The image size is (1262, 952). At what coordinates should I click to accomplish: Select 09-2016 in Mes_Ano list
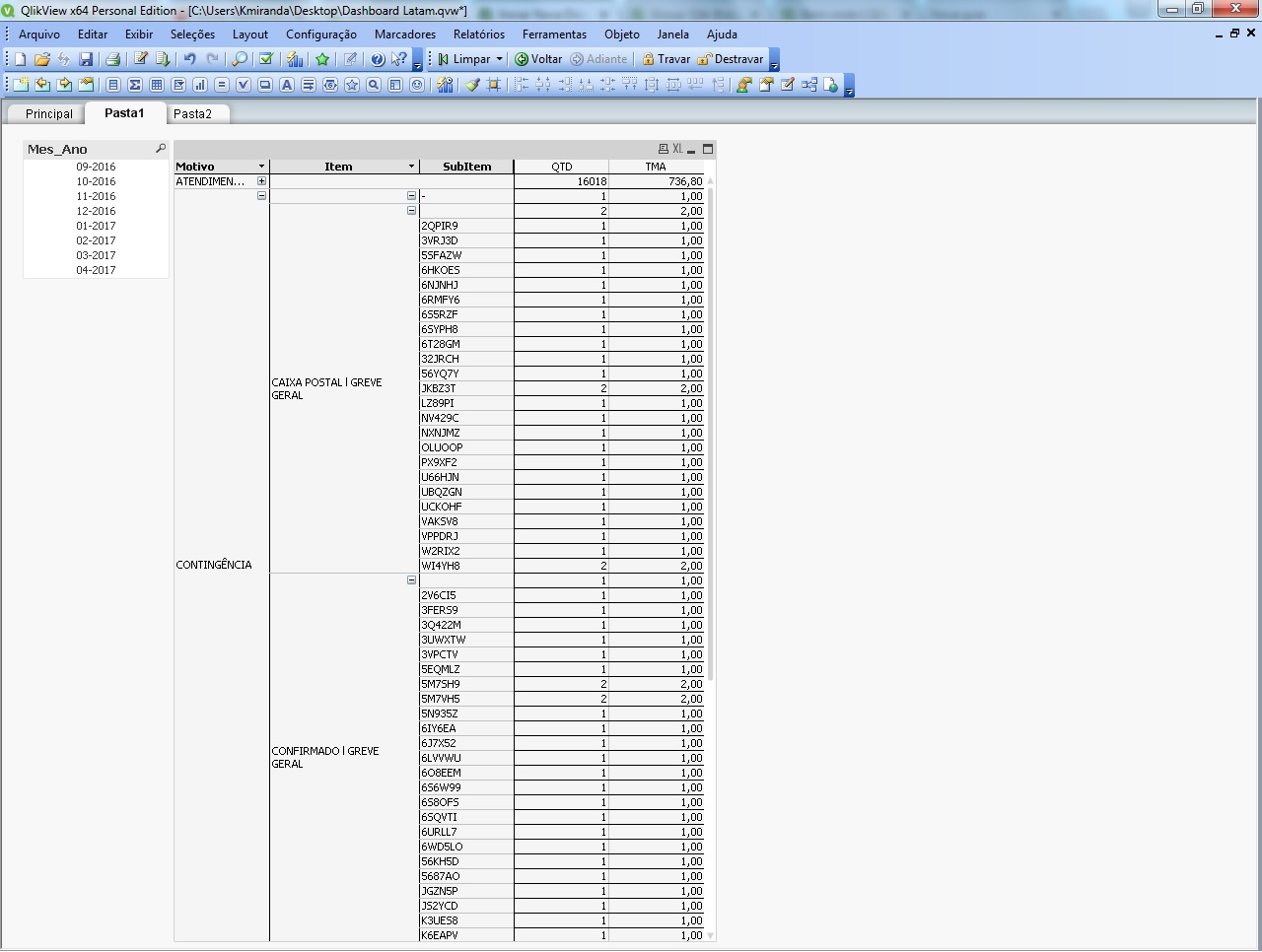tap(96, 167)
